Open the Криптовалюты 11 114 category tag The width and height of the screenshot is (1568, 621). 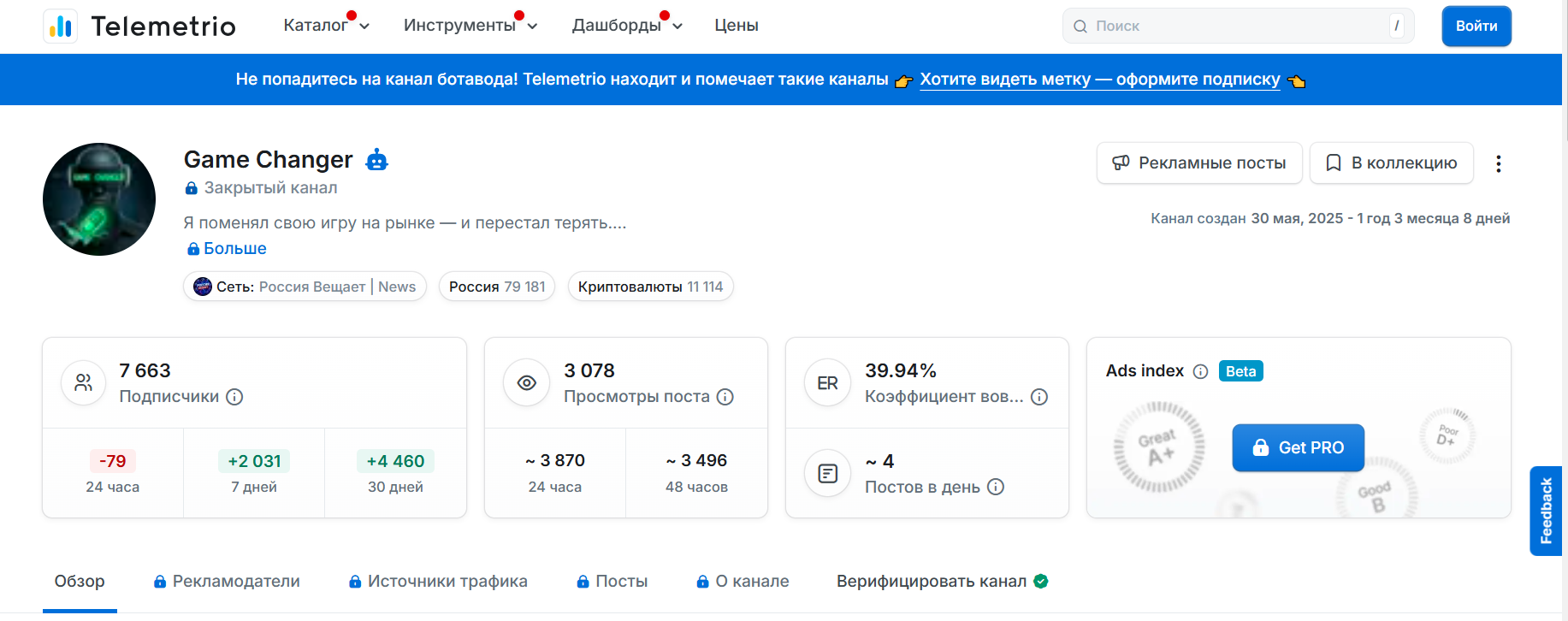tap(650, 287)
